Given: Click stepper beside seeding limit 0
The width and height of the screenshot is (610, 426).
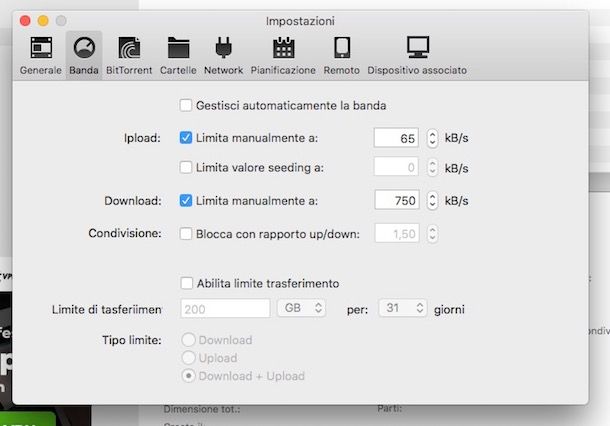Looking at the screenshot, I should coord(432,168).
